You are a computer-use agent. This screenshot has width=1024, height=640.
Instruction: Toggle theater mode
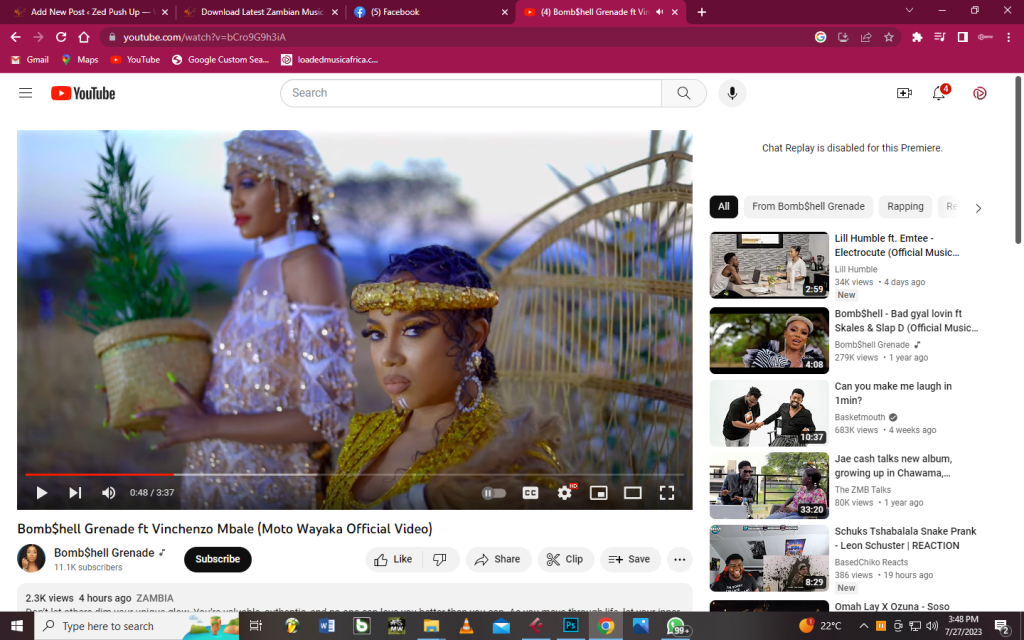click(x=633, y=492)
